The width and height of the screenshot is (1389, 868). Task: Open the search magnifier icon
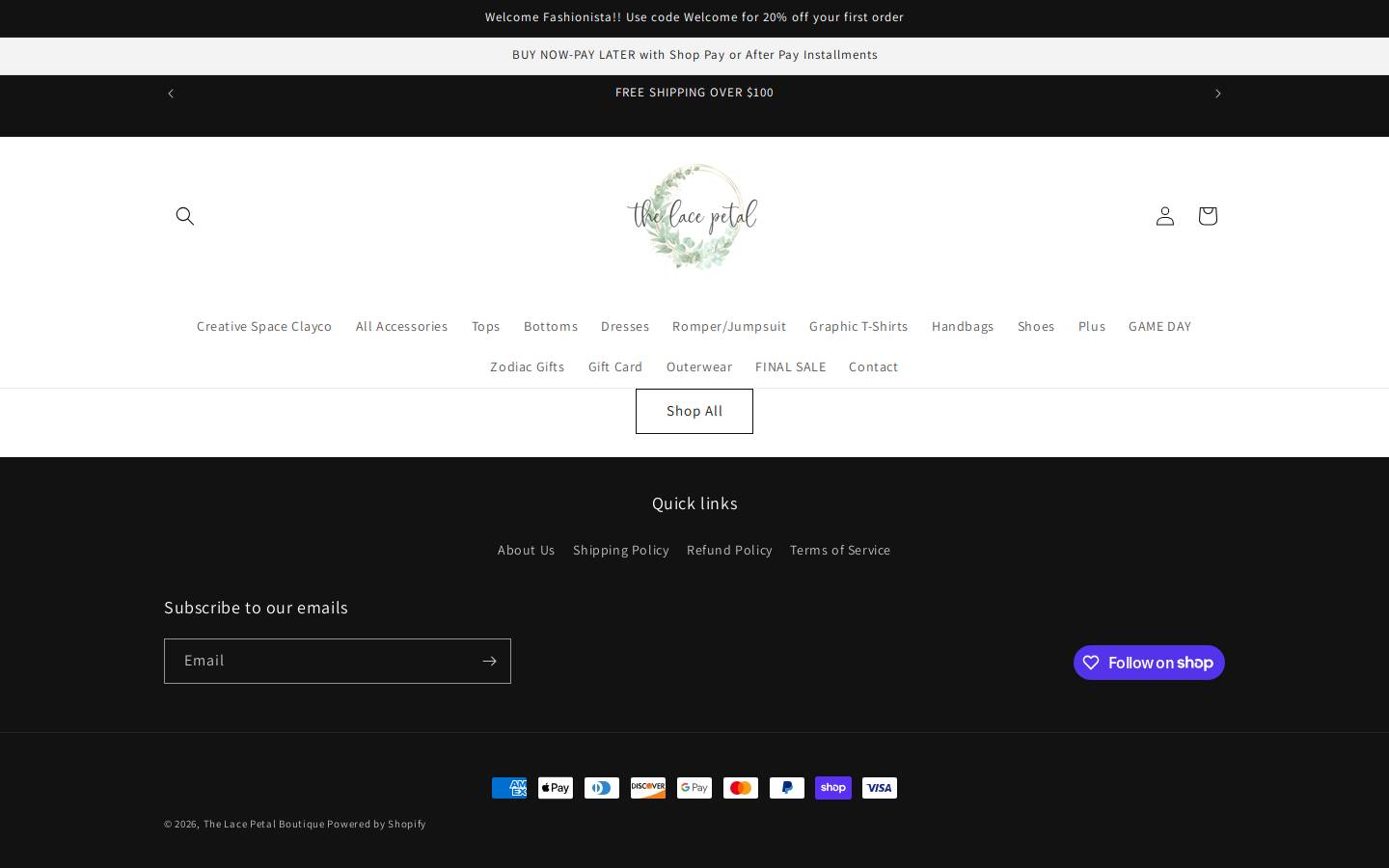click(185, 216)
